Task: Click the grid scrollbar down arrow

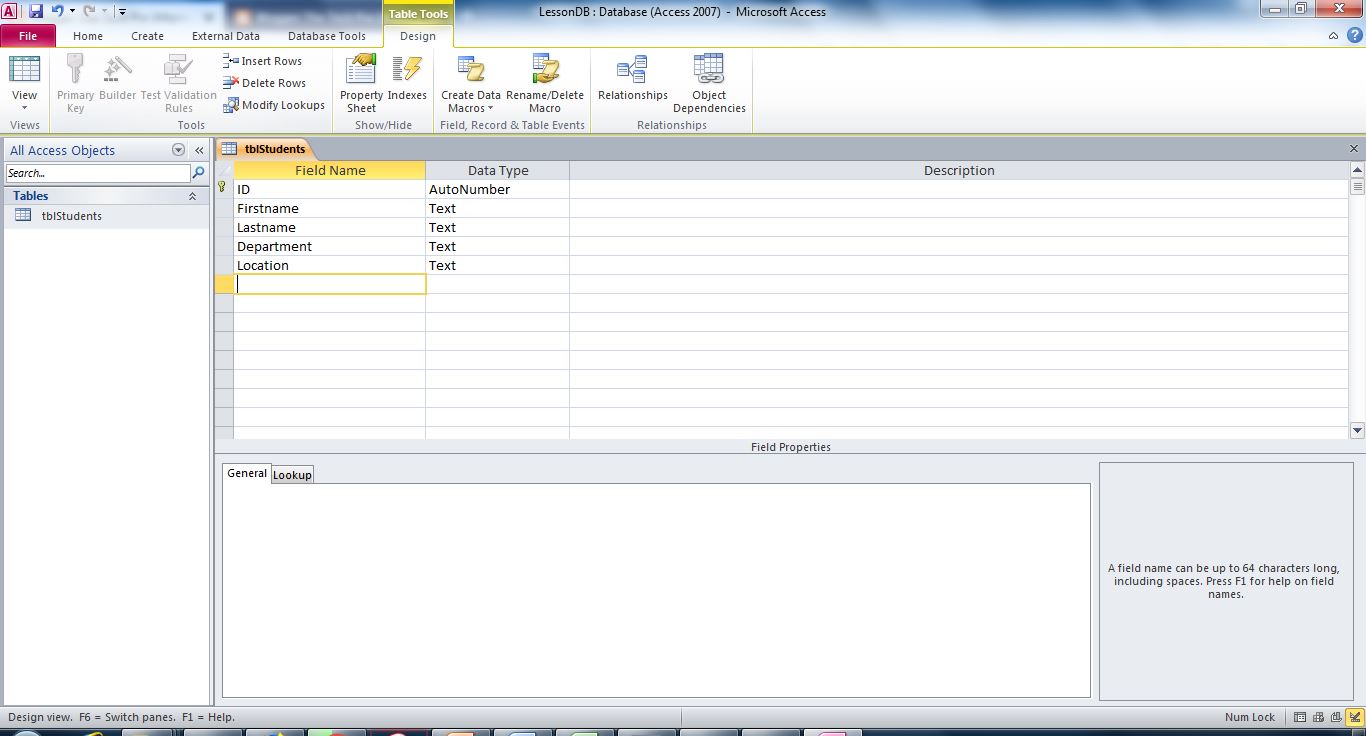Action: tap(1357, 430)
